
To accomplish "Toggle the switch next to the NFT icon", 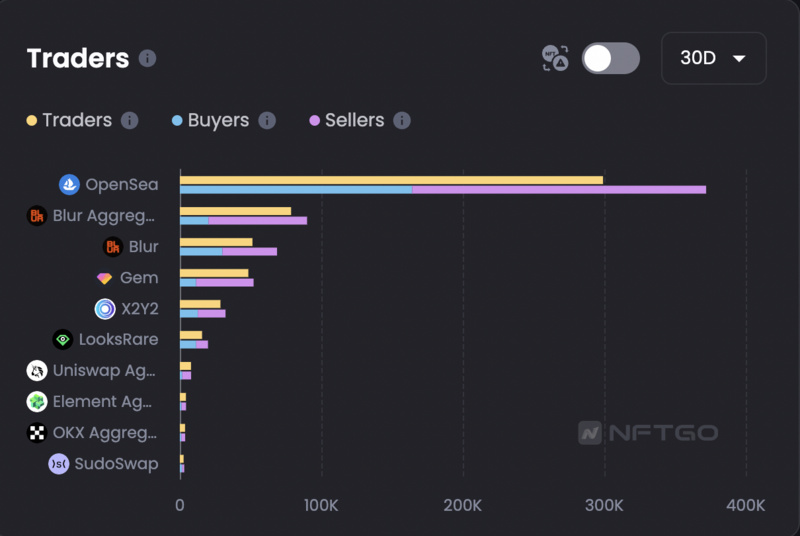I will pos(611,58).
